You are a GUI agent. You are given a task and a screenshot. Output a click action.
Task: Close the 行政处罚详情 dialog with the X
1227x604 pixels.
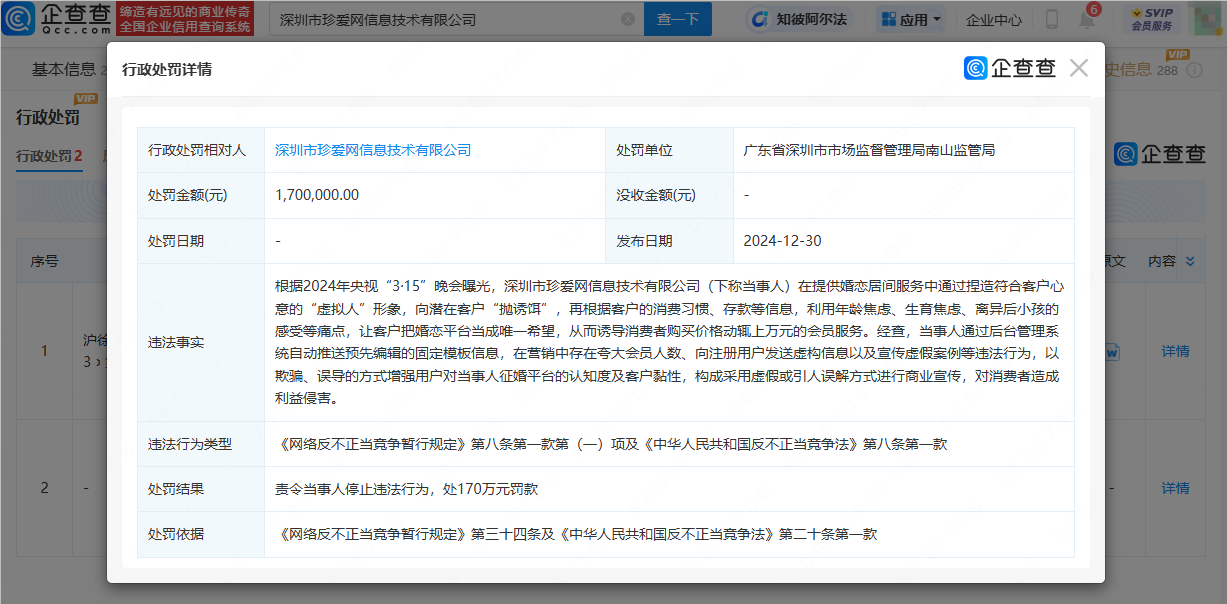pos(1078,68)
